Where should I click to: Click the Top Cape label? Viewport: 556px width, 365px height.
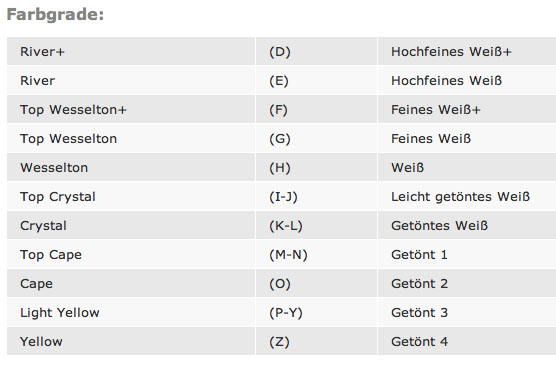(51, 255)
